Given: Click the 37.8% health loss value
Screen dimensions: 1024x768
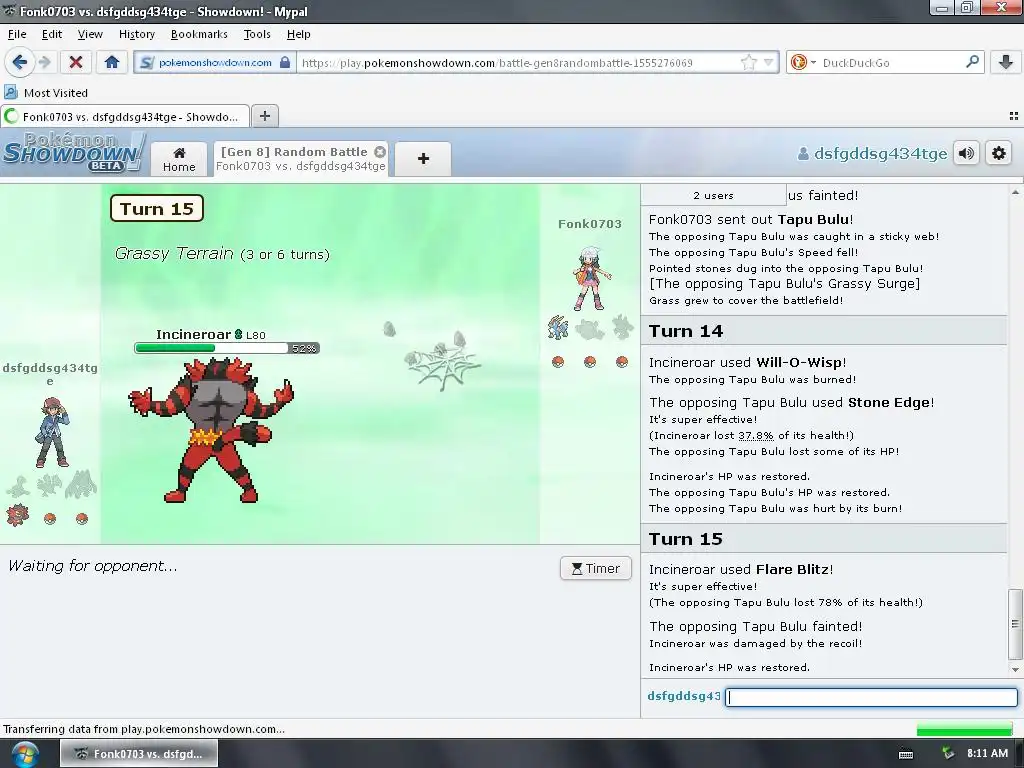Looking at the screenshot, I should [756, 436].
